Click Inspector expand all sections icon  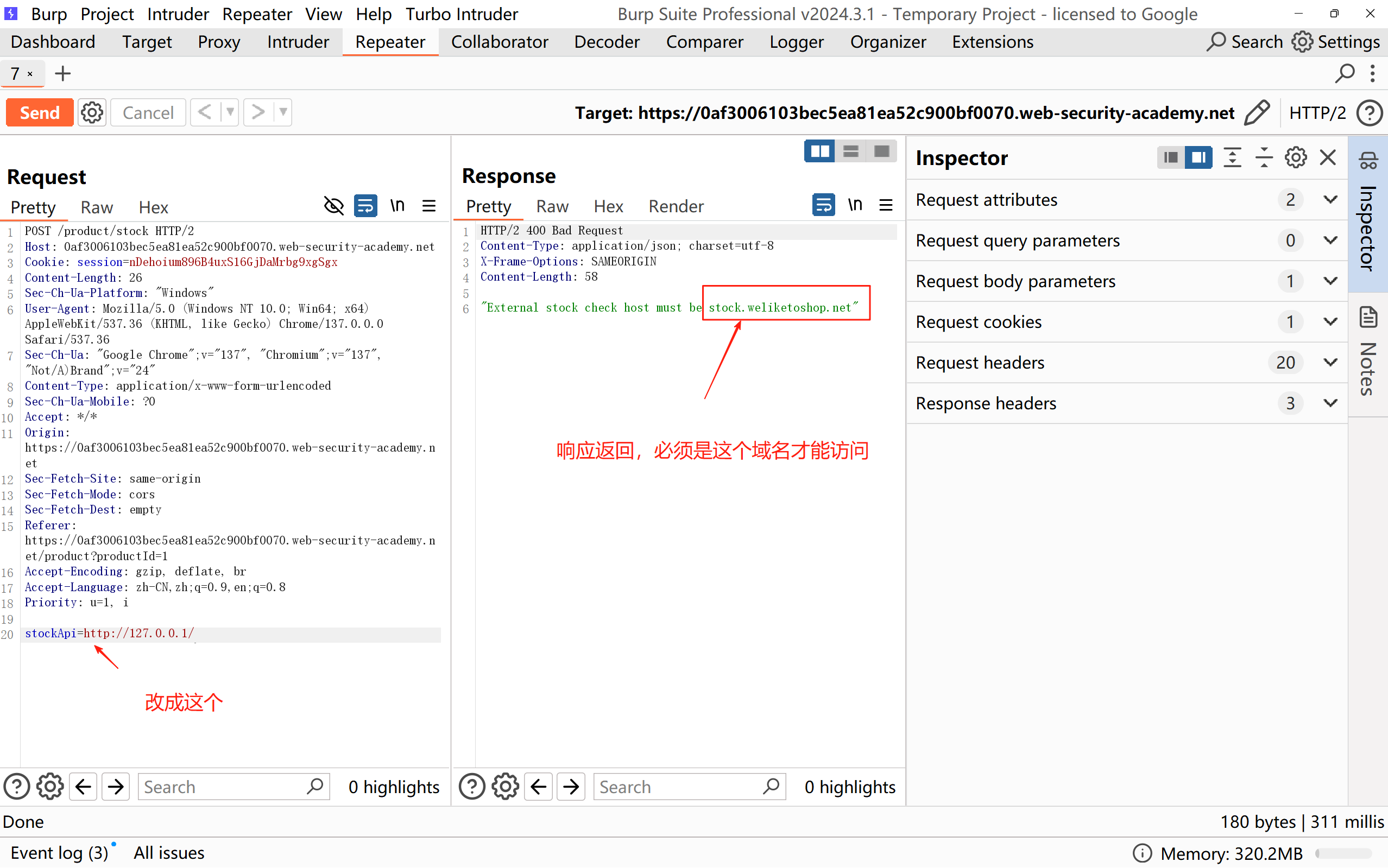[1232, 158]
